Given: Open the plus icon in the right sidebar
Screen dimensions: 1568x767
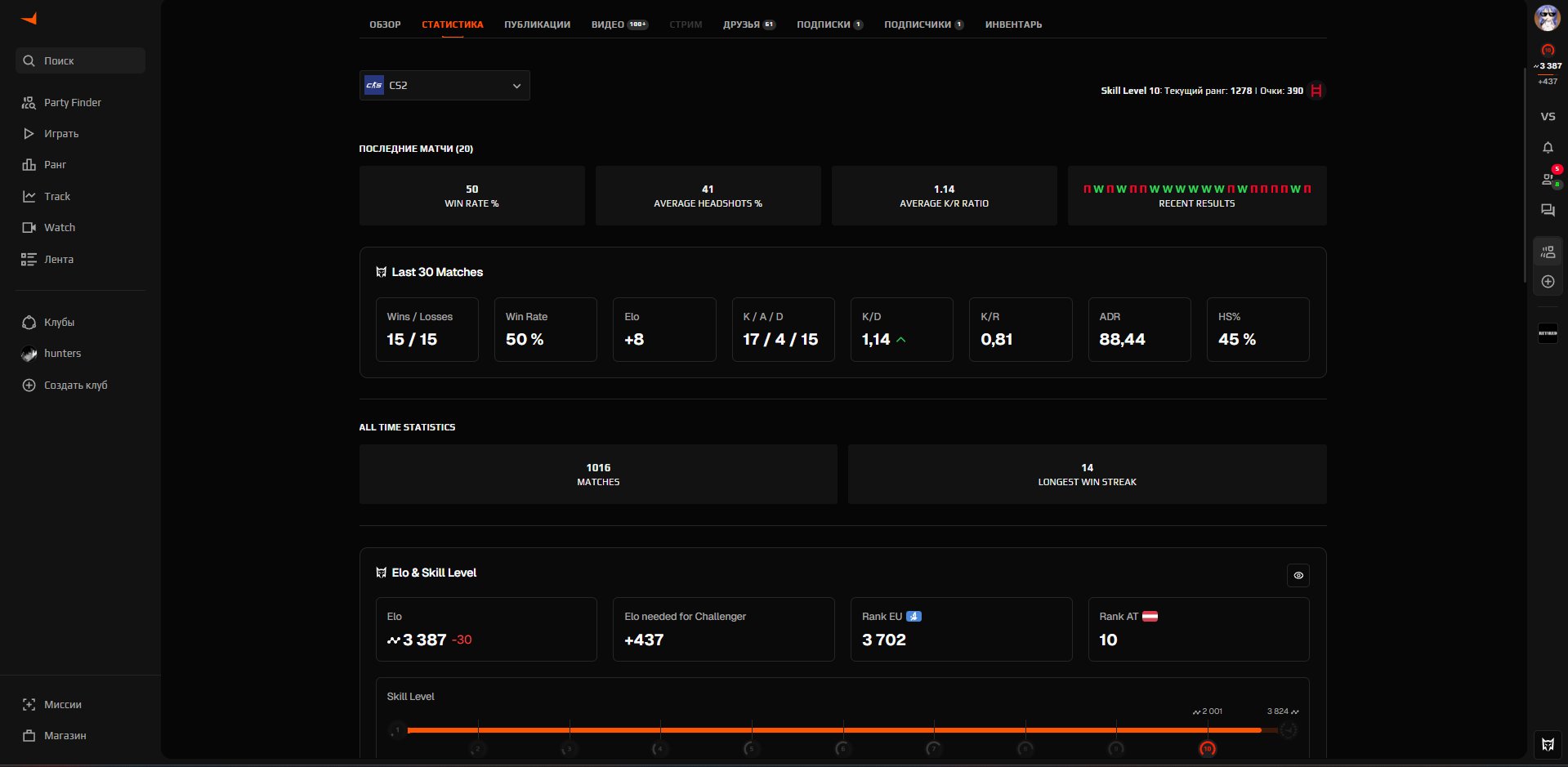Looking at the screenshot, I should [1547, 281].
